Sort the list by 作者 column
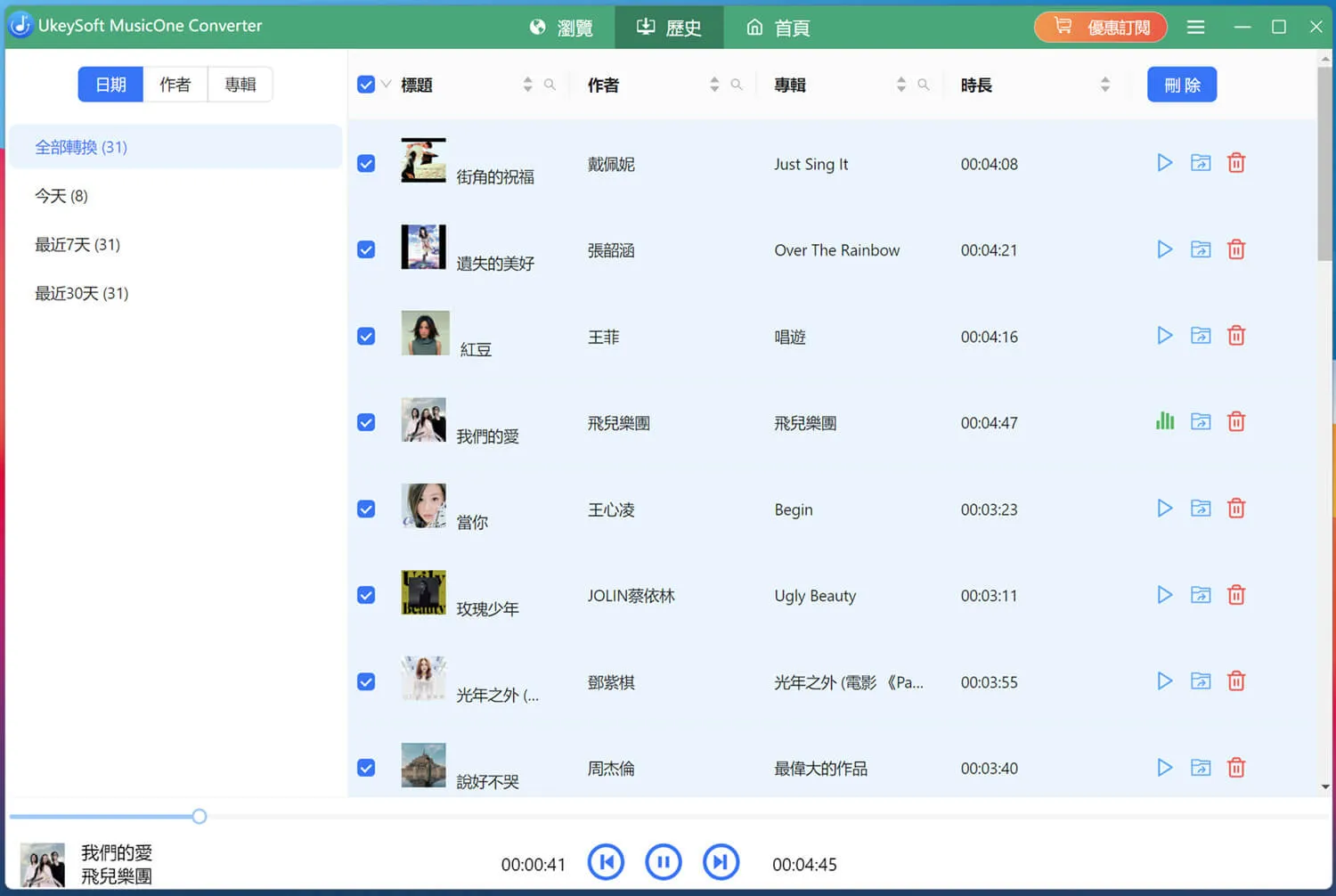The image size is (1336, 896). [x=714, y=85]
